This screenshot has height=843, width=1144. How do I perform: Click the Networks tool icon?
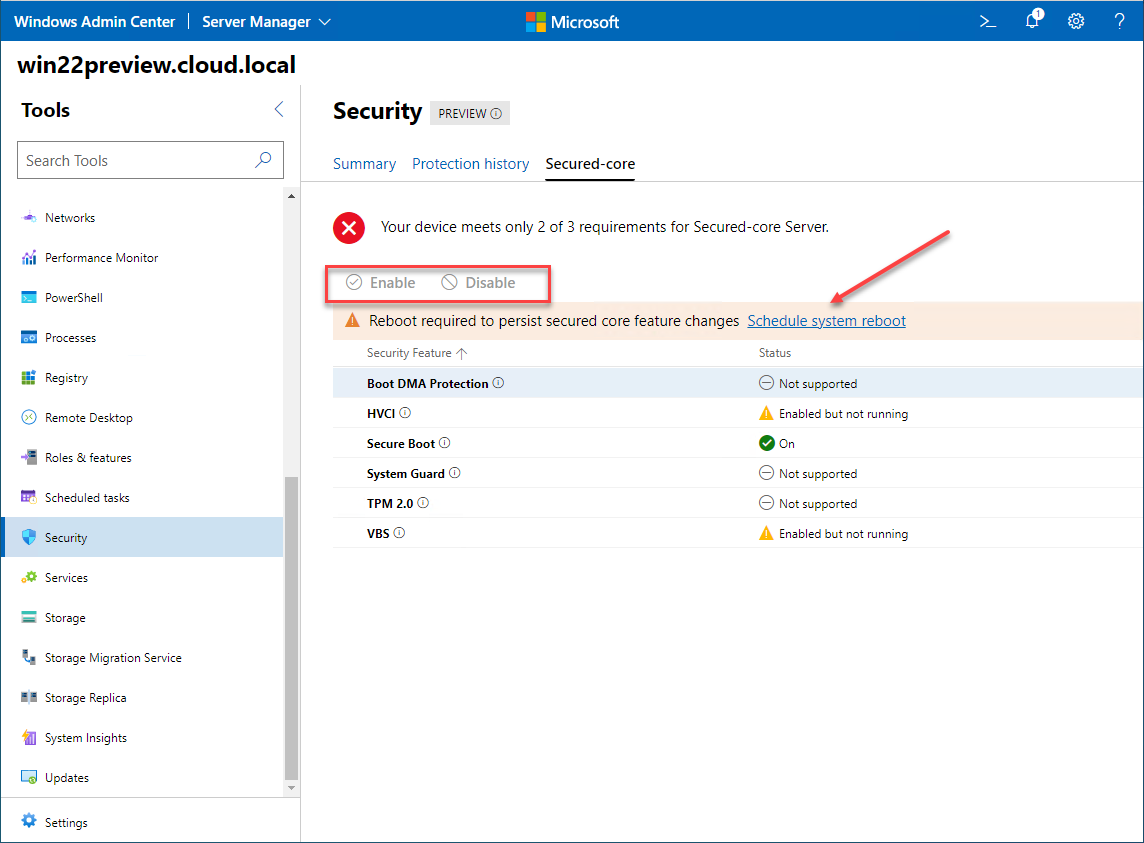(28, 218)
